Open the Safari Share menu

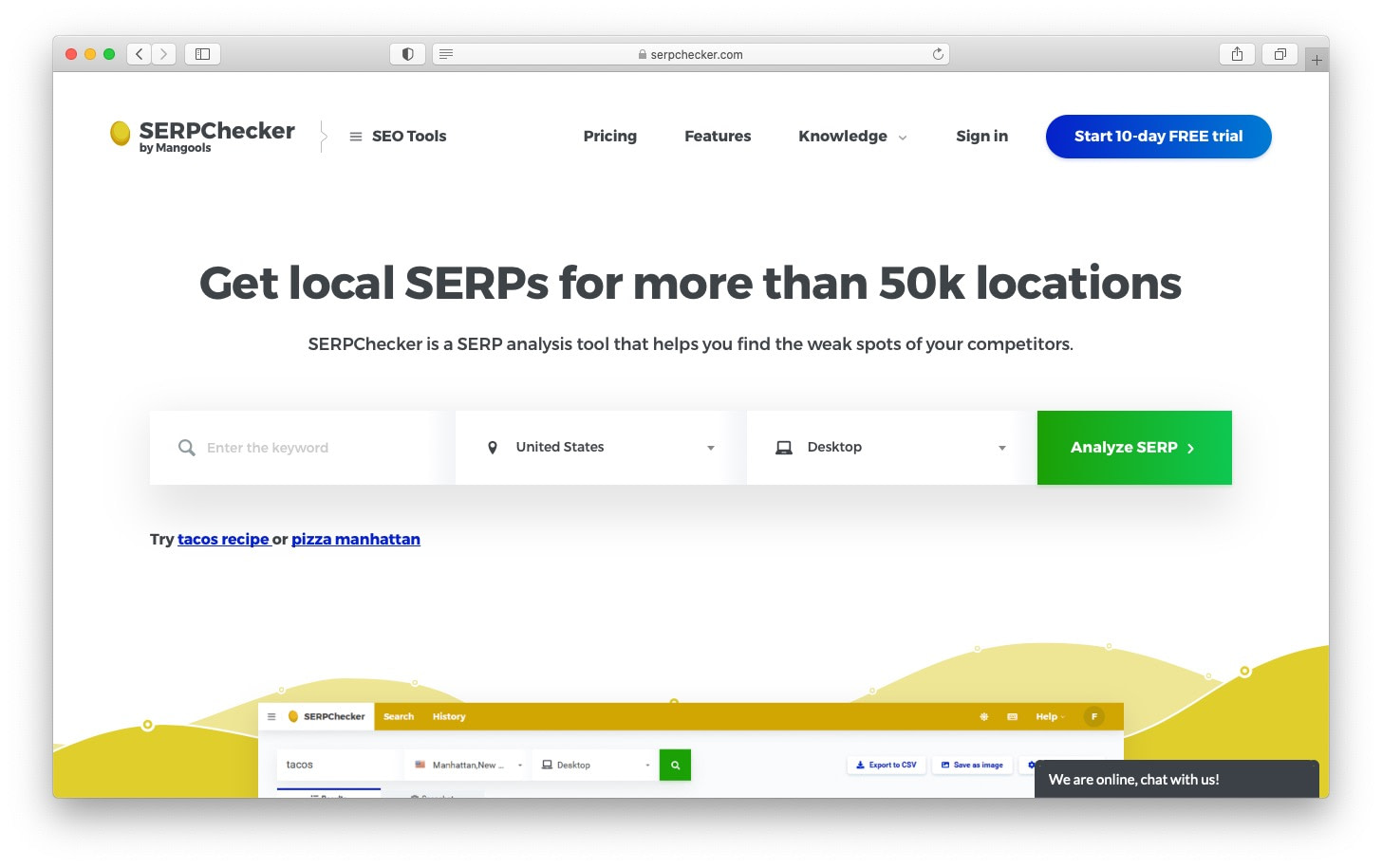point(1237,54)
